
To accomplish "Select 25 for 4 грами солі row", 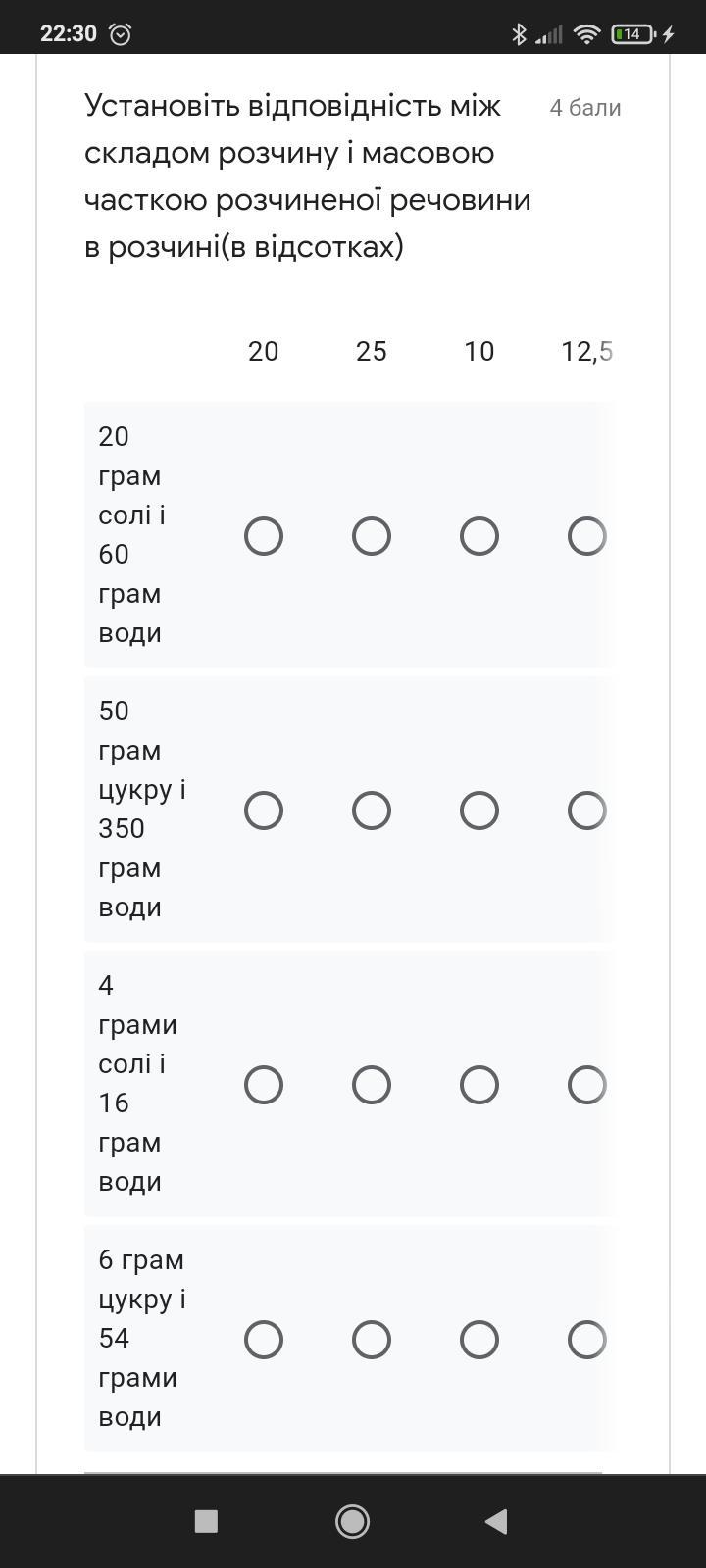I will (x=372, y=1085).
